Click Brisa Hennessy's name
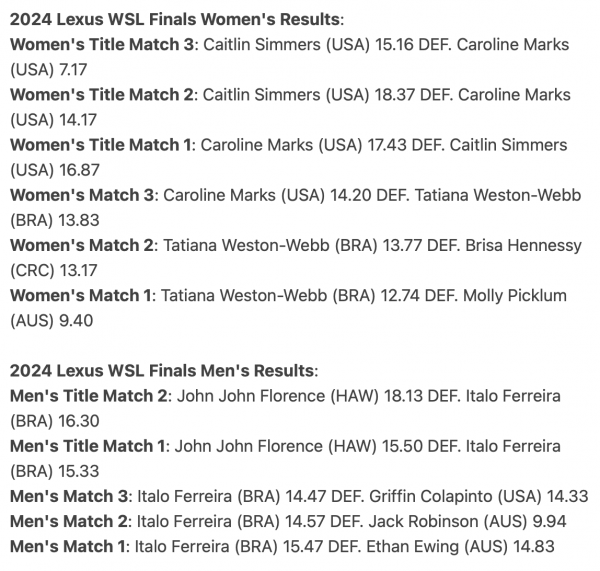This screenshot has width=600, height=571. 523,245
